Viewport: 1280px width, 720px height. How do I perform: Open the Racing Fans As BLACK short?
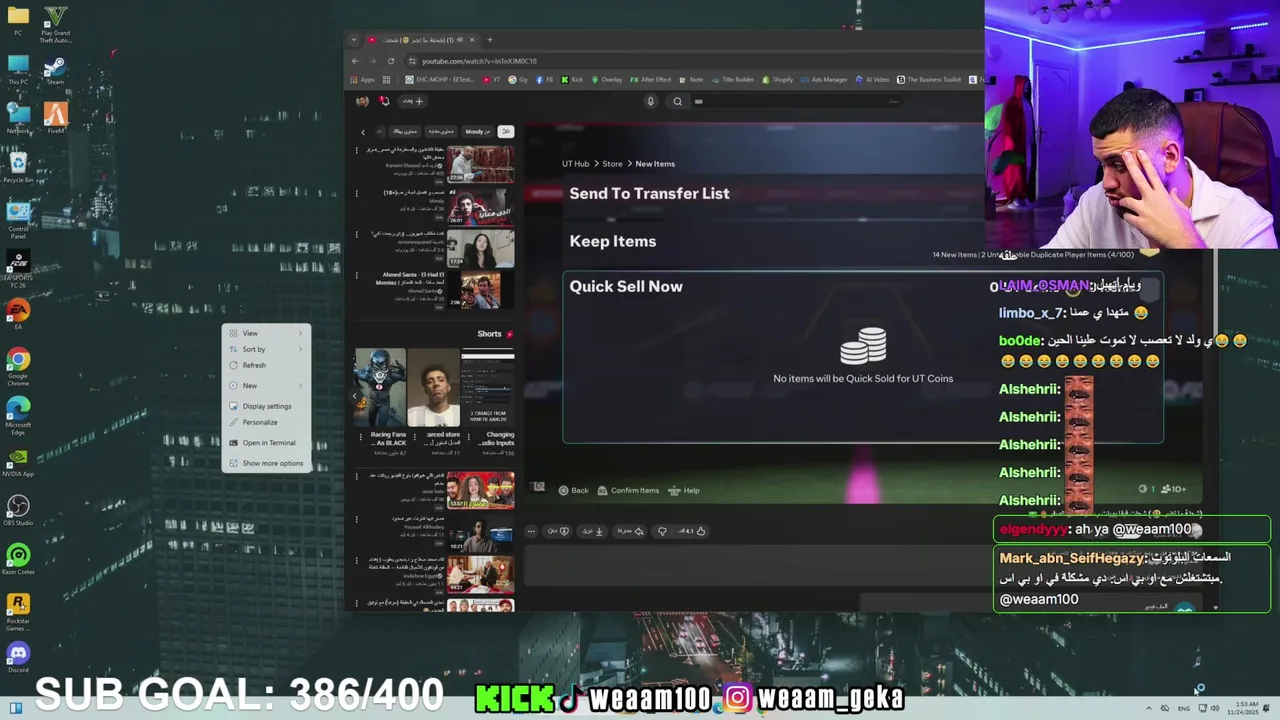point(380,388)
